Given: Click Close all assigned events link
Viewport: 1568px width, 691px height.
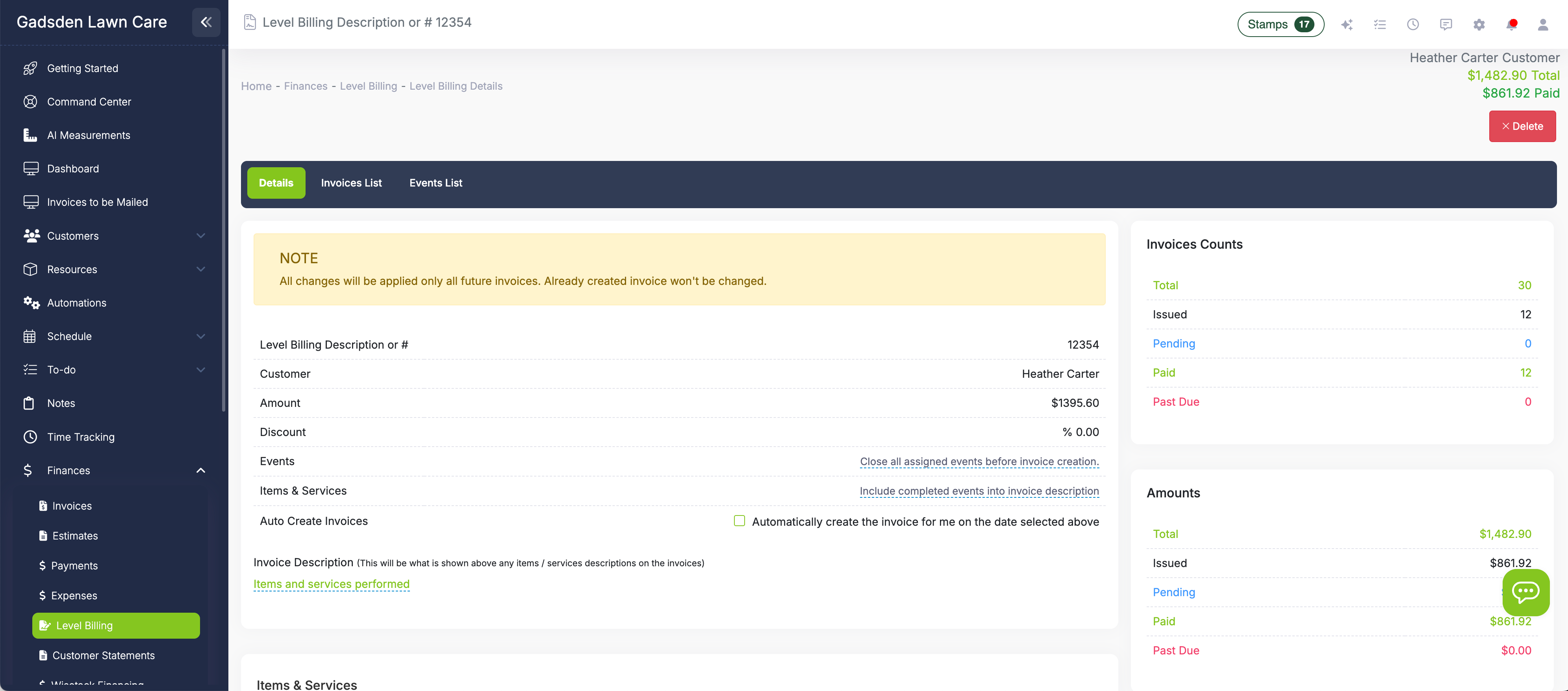Looking at the screenshot, I should coord(979,462).
